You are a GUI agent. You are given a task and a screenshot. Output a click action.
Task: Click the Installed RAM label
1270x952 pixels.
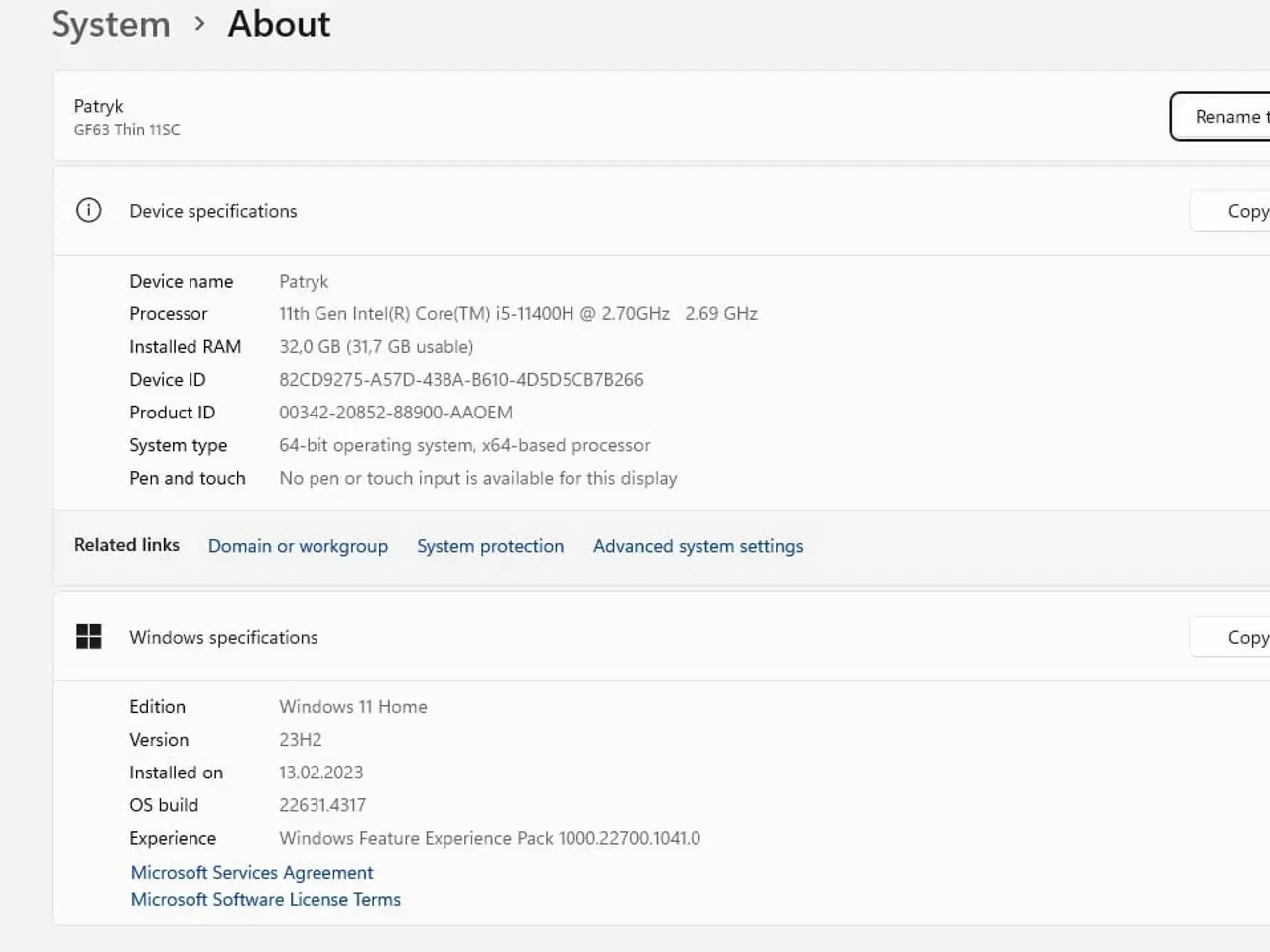pyautogui.click(x=186, y=346)
